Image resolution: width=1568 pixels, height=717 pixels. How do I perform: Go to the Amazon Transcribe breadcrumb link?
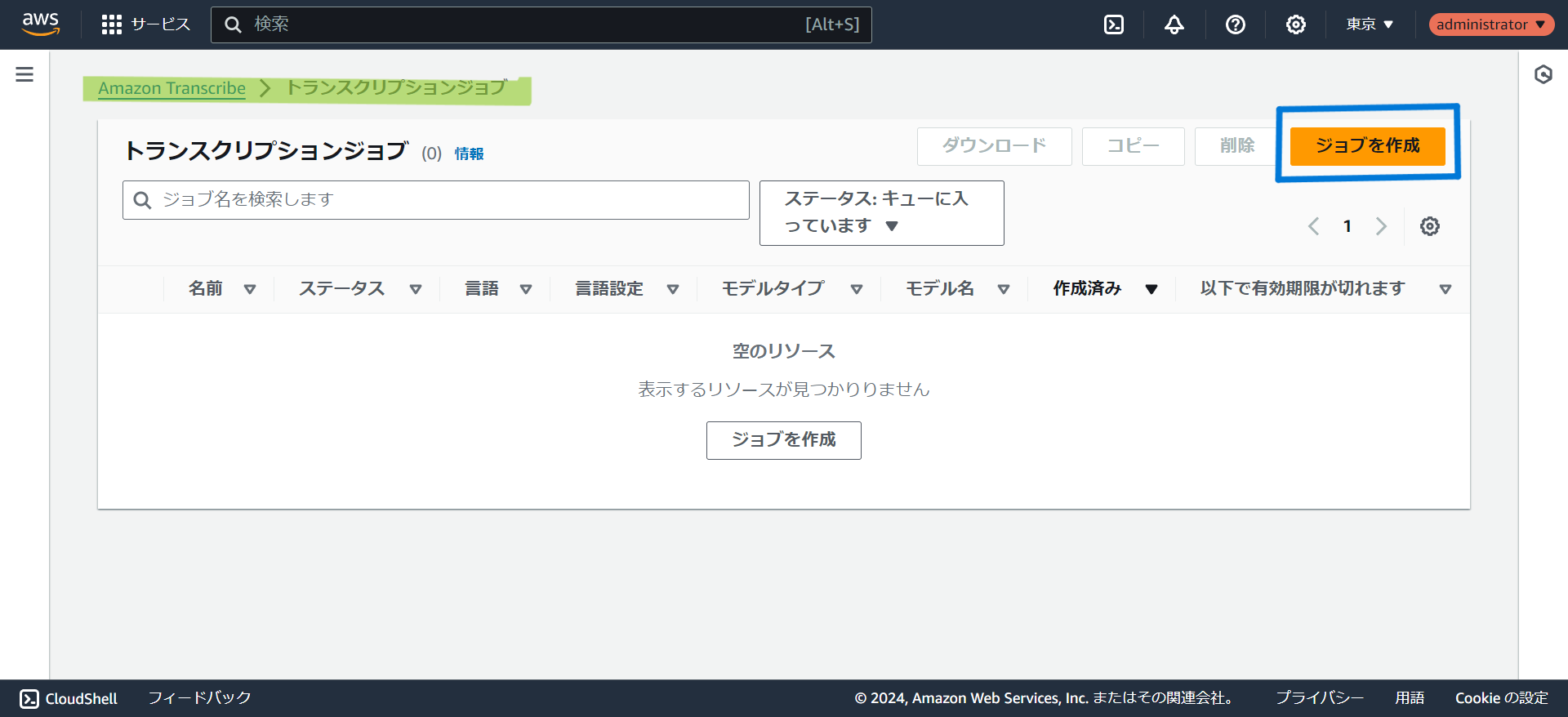(x=171, y=88)
